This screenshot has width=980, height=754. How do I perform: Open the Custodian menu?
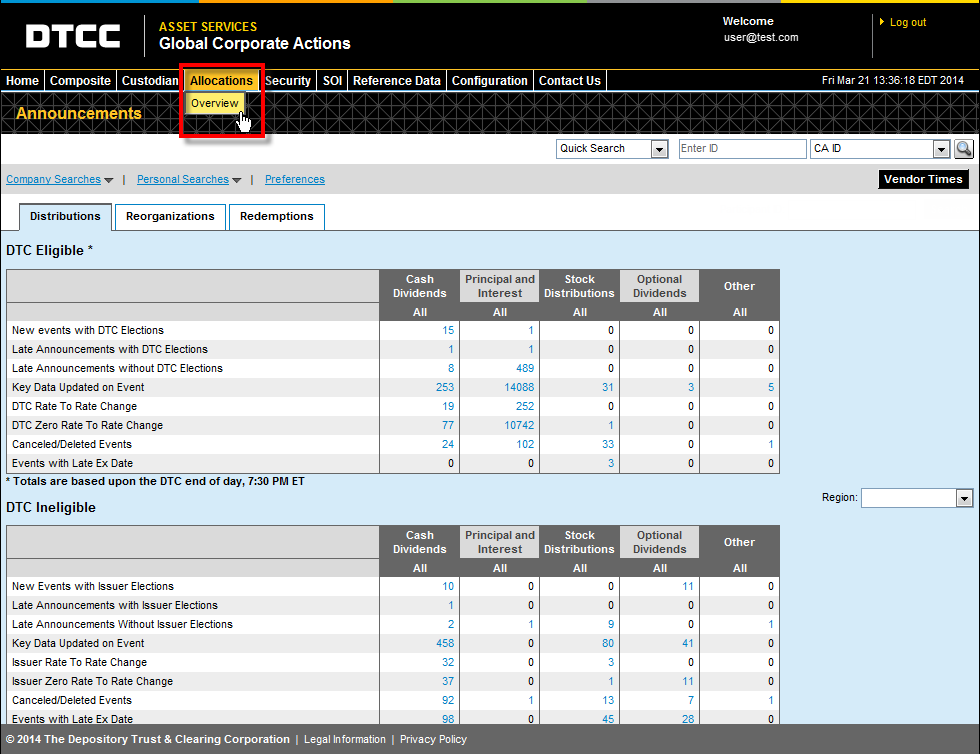click(x=150, y=81)
